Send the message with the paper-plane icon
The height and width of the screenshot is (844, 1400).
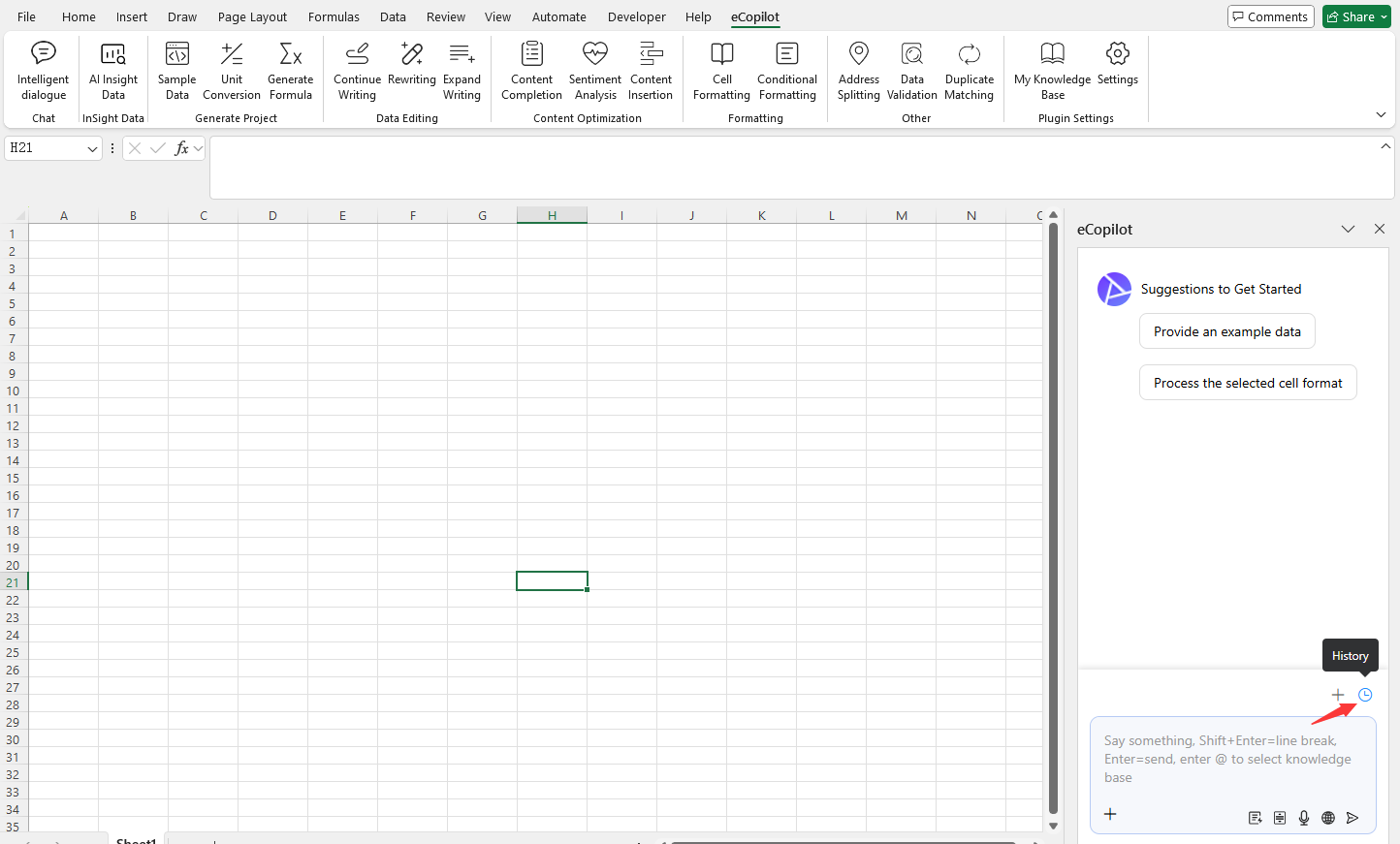coord(1352,818)
